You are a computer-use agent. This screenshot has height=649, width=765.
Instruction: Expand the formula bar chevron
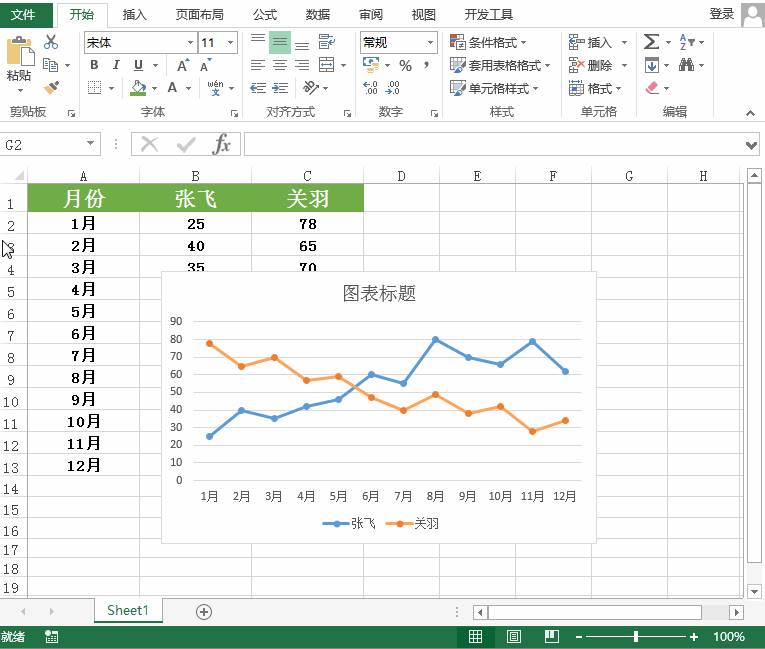pyautogui.click(x=751, y=145)
